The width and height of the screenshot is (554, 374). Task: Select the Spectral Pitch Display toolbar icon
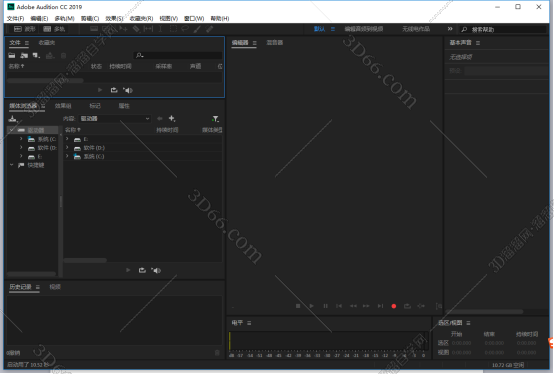pyautogui.click(x=106, y=29)
